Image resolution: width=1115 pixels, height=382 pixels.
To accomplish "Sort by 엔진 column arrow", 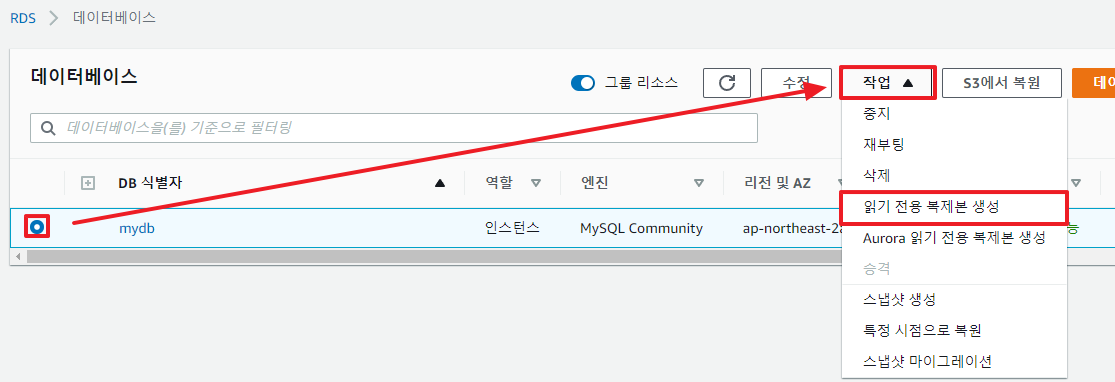I will [699, 184].
